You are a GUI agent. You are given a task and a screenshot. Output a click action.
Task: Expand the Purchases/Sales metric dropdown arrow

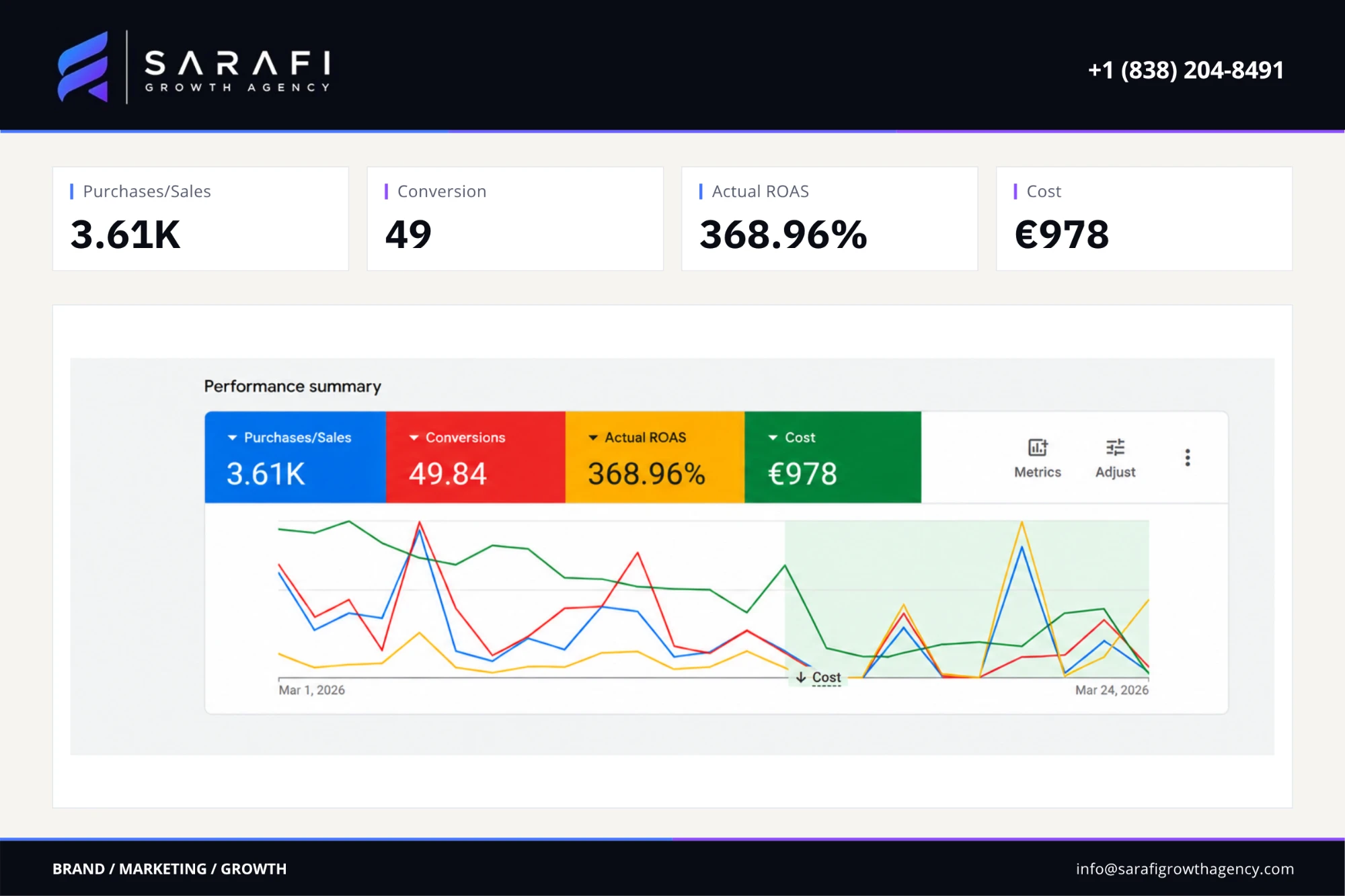(232, 438)
